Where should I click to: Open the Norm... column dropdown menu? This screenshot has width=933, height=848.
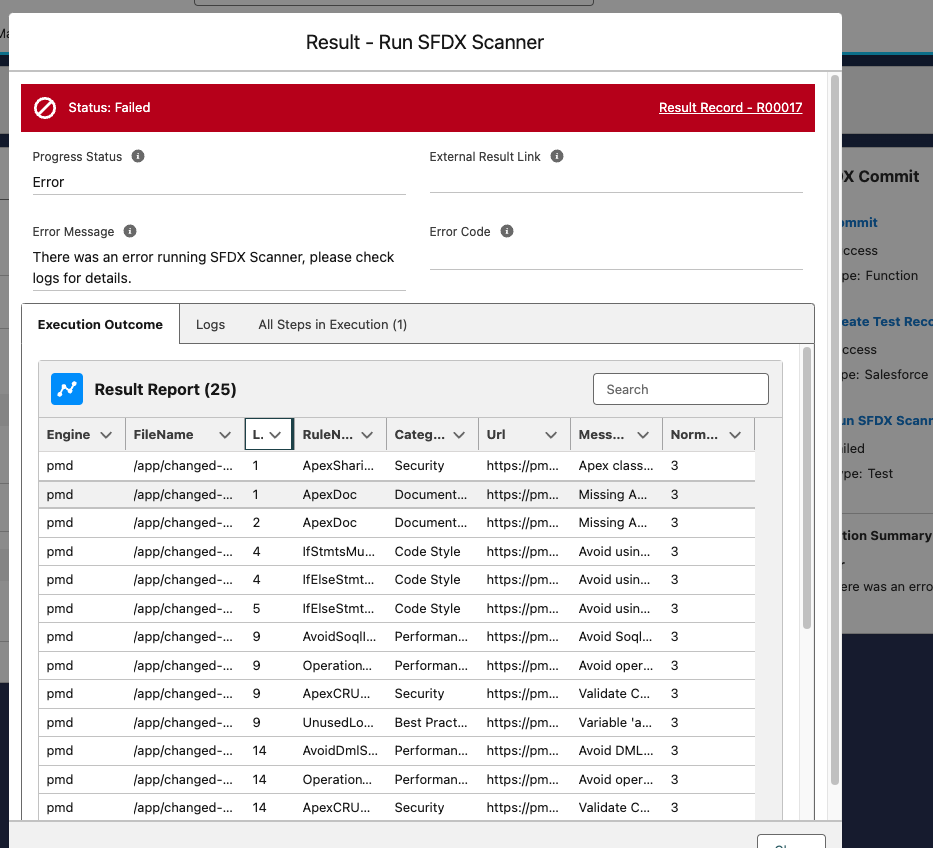click(735, 435)
